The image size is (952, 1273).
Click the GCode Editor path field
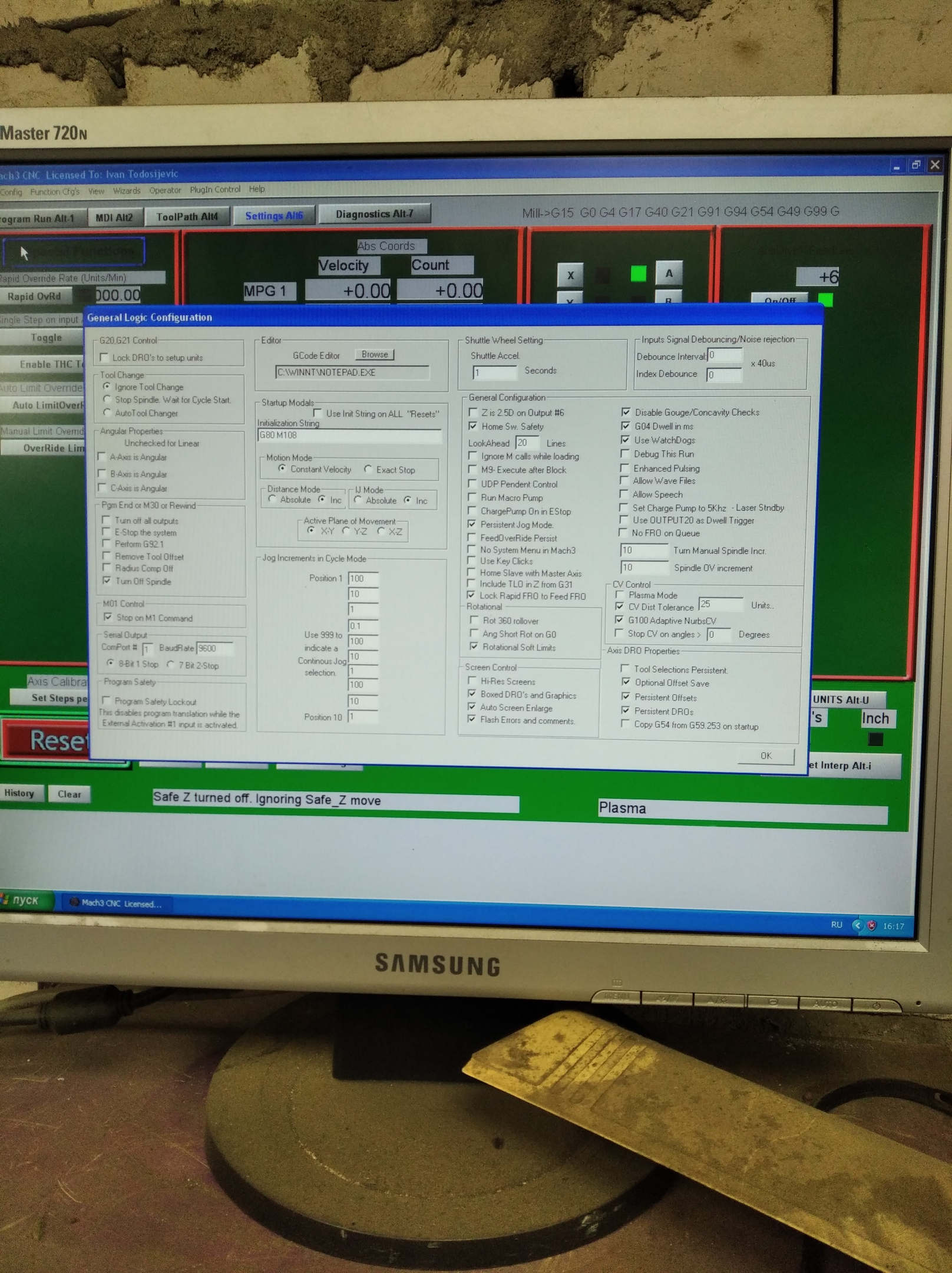(352, 372)
